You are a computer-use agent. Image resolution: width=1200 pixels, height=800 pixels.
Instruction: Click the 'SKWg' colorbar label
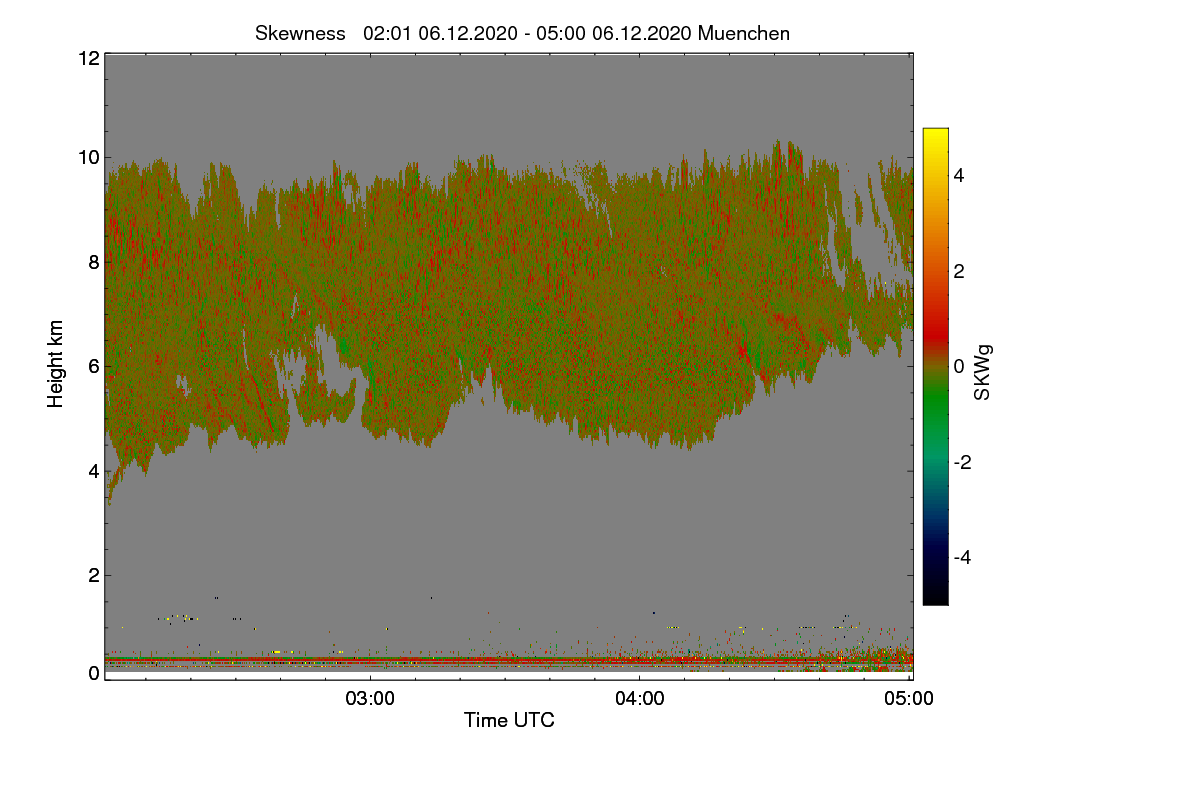[x=983, y=374]
